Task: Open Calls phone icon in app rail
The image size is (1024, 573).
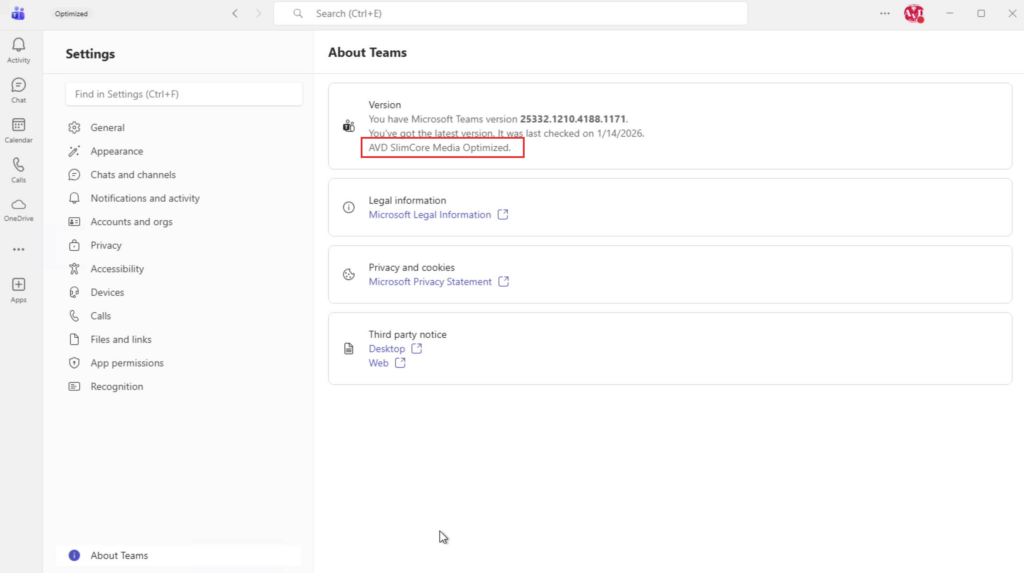Action: (x=18, y=168)
